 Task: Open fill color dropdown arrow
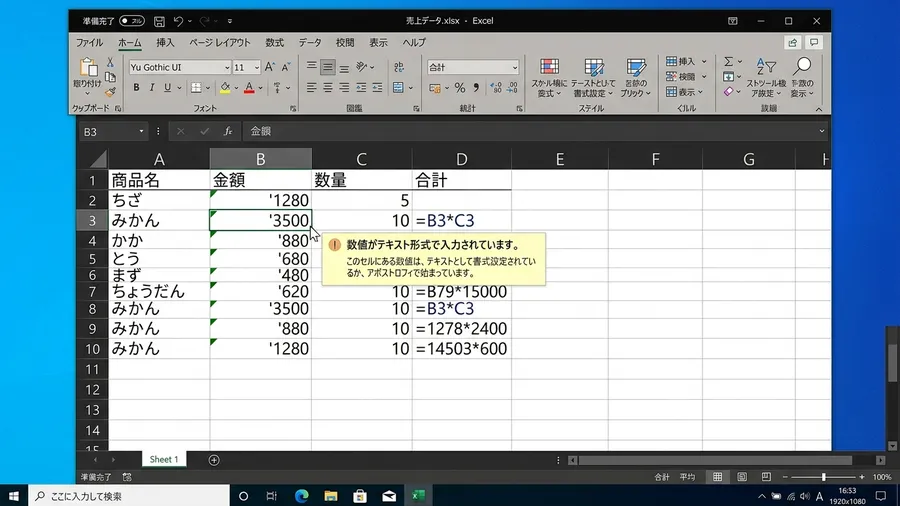(x=236, y=88)
